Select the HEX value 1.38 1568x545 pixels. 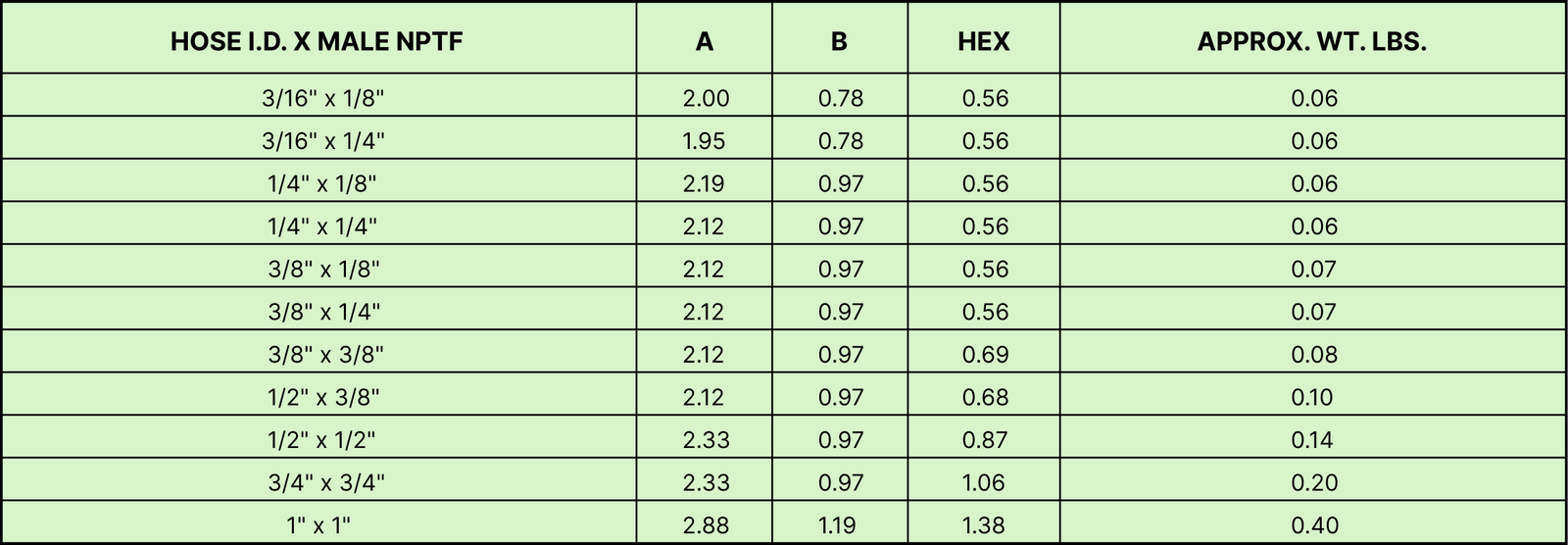tap(983, 525)
